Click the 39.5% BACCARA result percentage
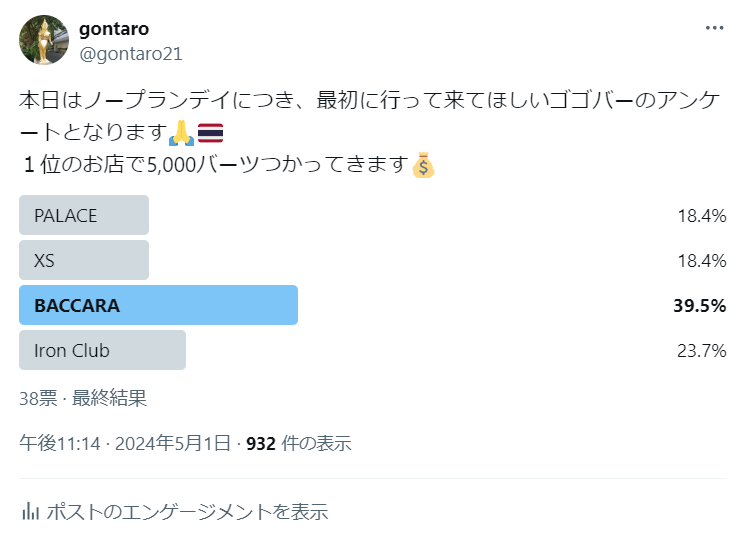This screenshot has height=535, width=745. point(699,305)
